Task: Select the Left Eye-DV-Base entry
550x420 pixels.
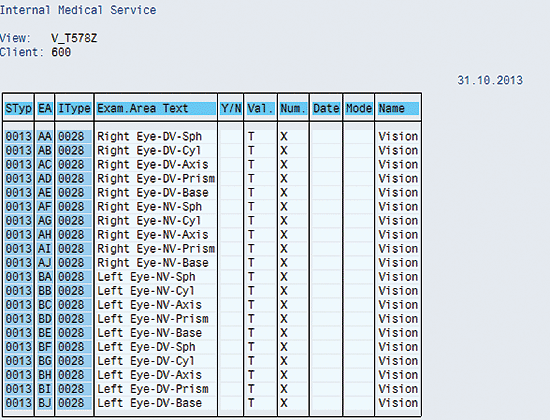Action: (x=149, y=403)
